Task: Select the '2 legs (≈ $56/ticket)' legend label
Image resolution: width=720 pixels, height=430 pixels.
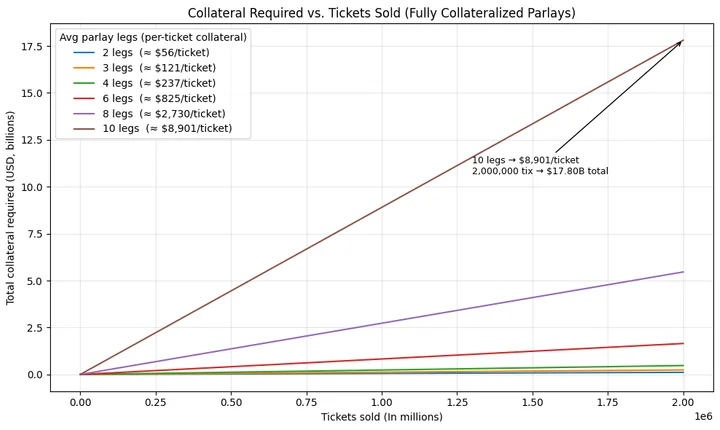Action: 156,53
